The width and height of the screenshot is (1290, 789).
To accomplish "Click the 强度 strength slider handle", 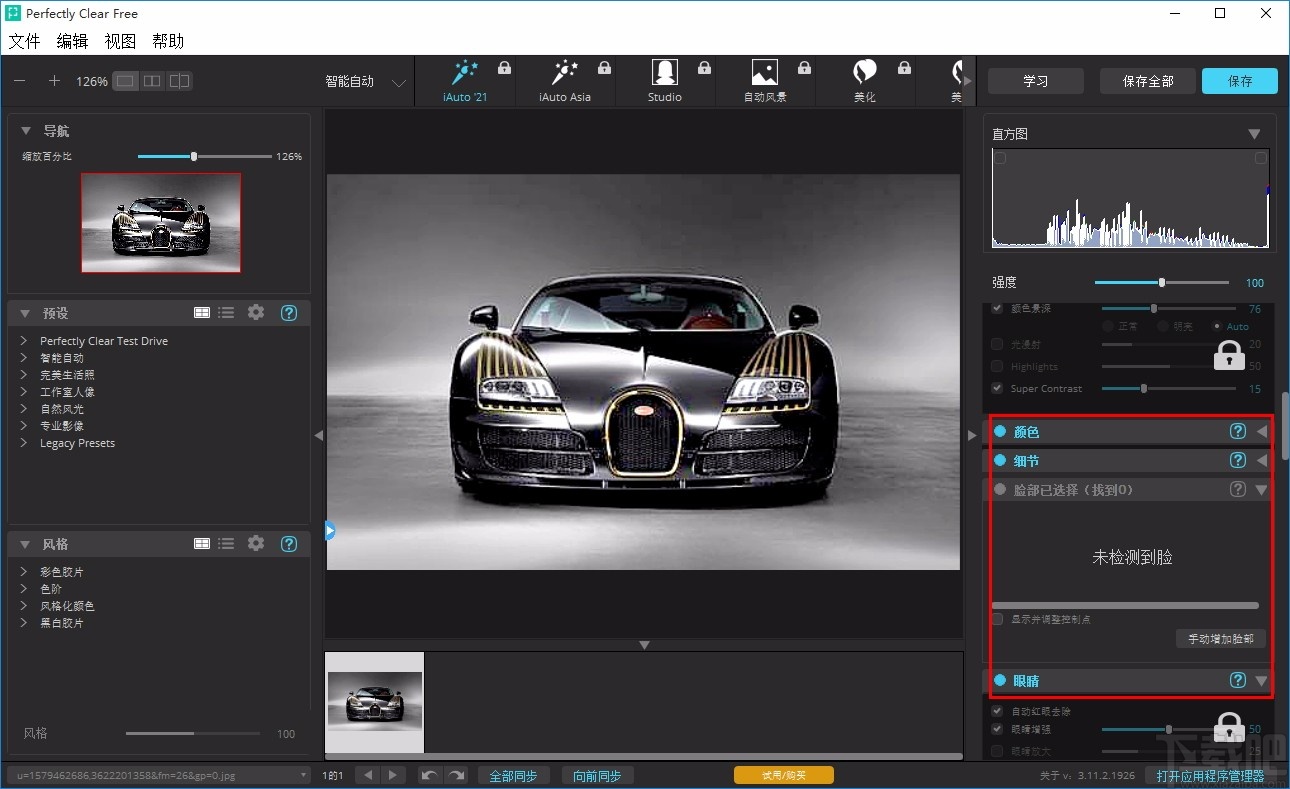I will [1161, 283].
